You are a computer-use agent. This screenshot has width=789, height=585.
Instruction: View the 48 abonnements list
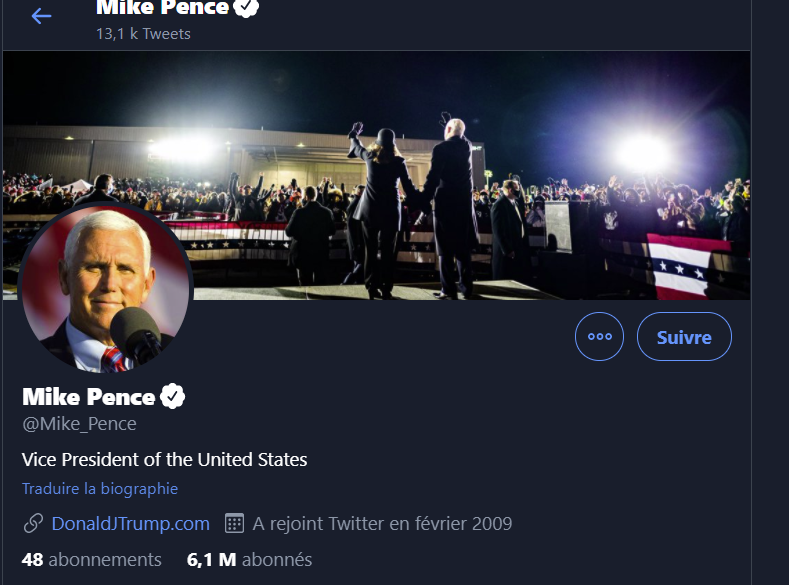tap(92, 559)
